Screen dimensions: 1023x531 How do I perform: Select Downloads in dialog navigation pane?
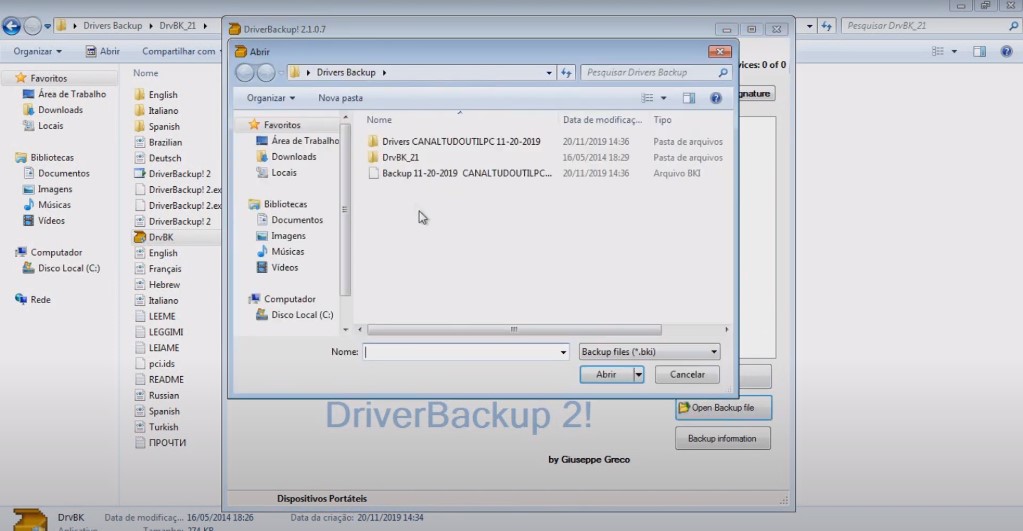[x=294, y=157]
